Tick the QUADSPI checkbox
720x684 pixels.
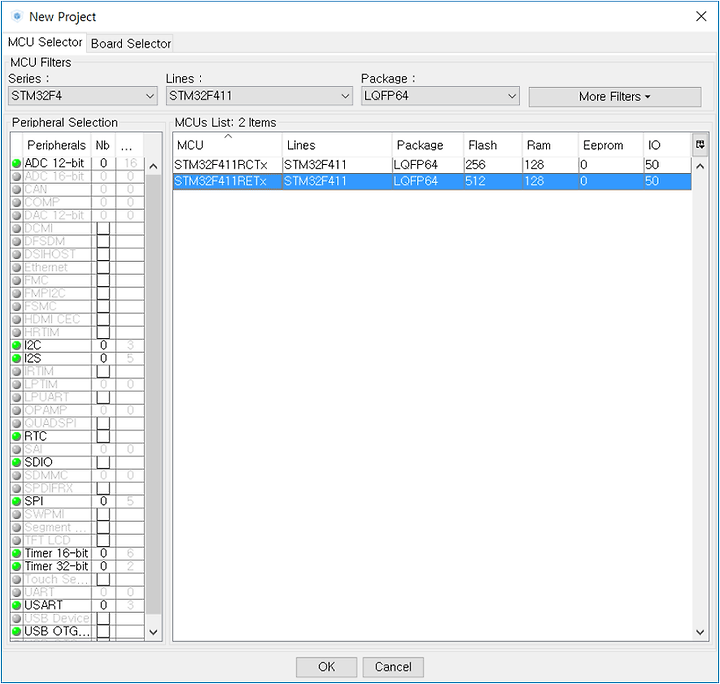[103, 423]
